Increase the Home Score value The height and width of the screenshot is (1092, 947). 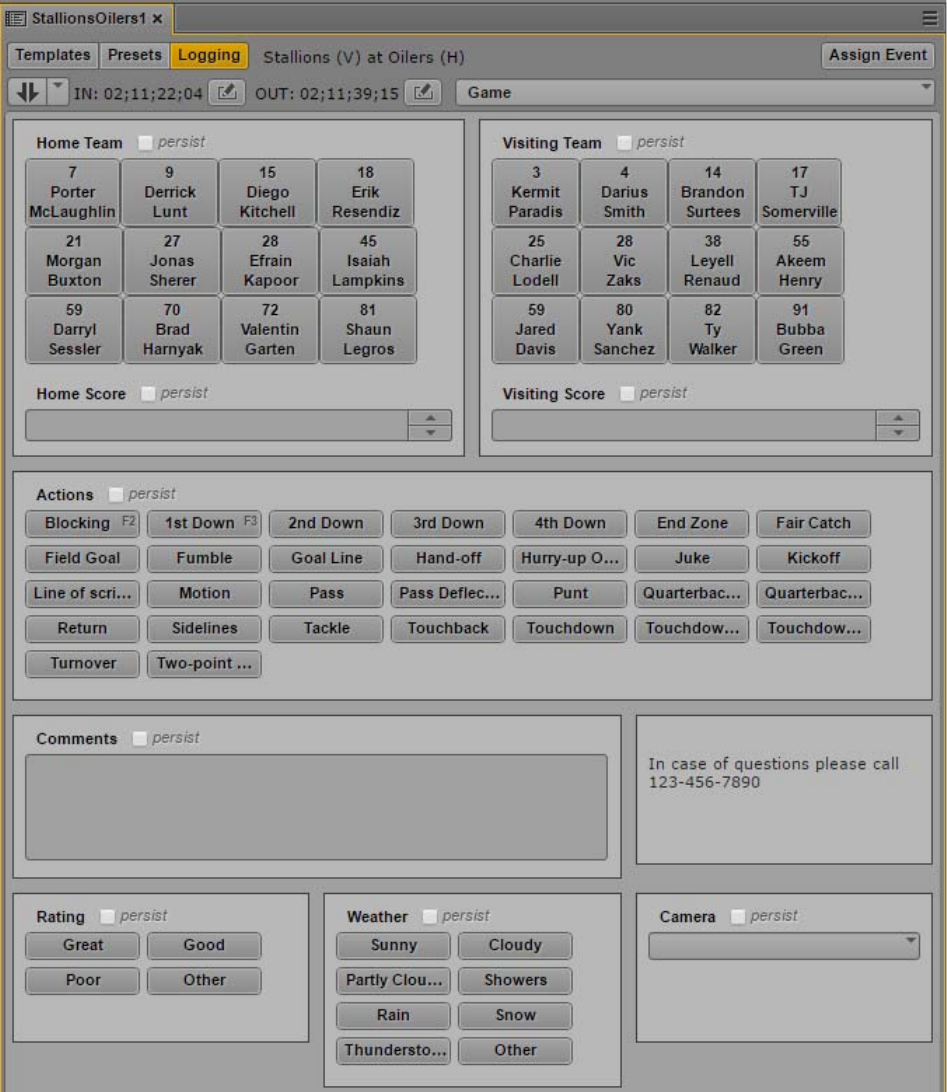coord(430,418)
